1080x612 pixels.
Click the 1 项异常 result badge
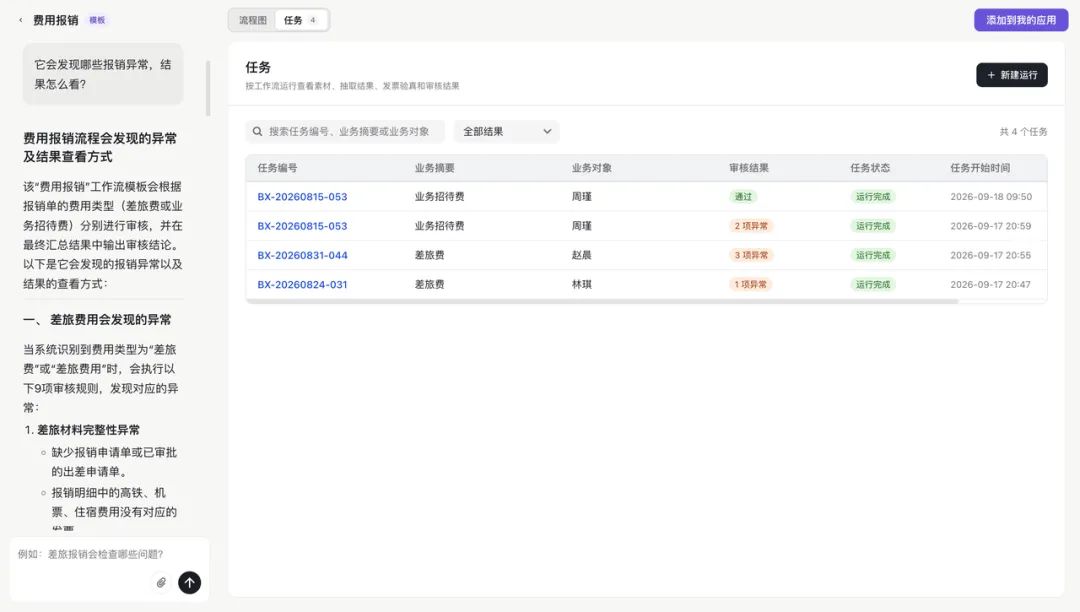click(x=750, y=284)
